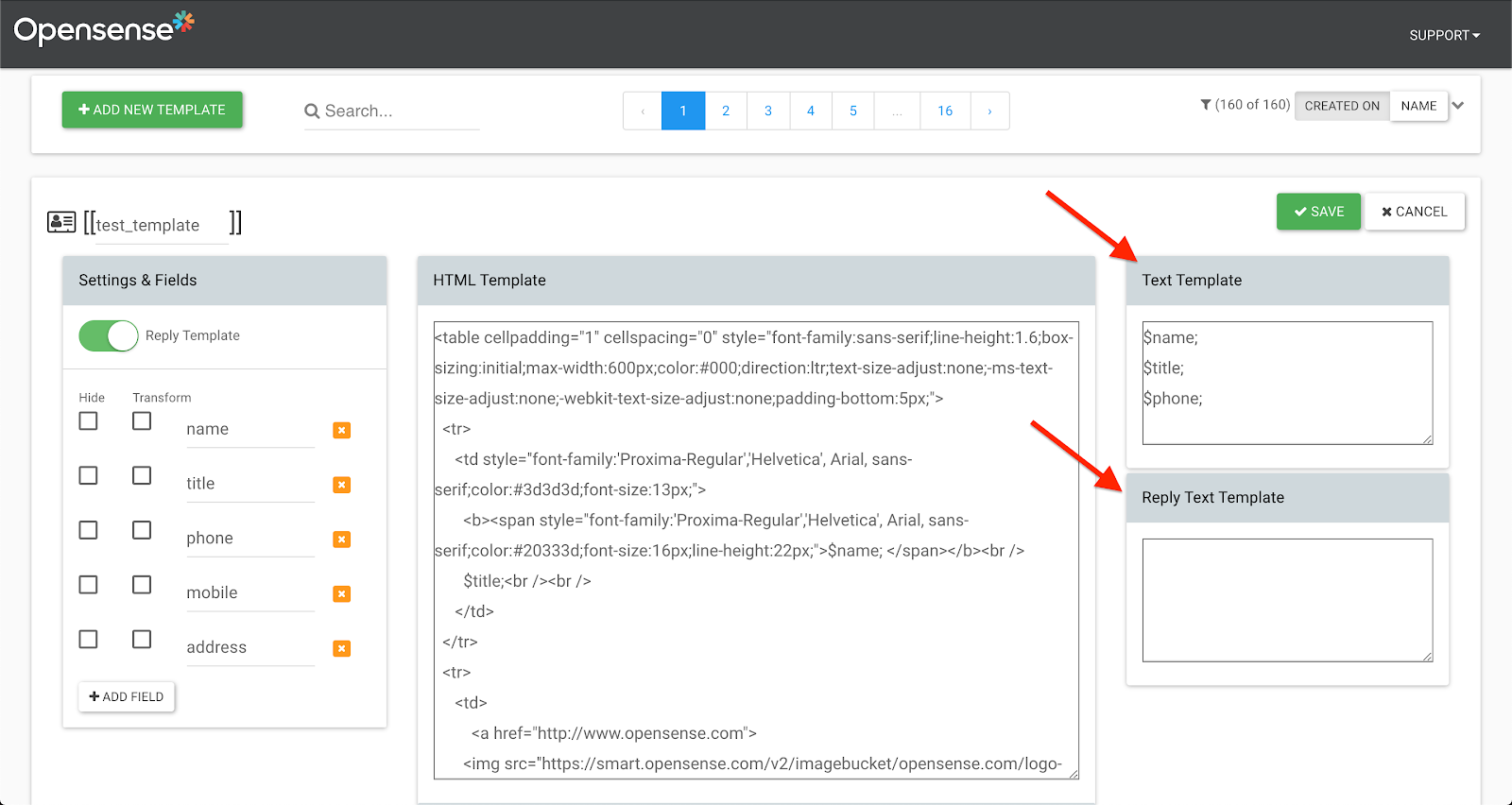Check Transform for the name field
Viewport: 1512px width, 805px height.
click(x=142, y=420)
